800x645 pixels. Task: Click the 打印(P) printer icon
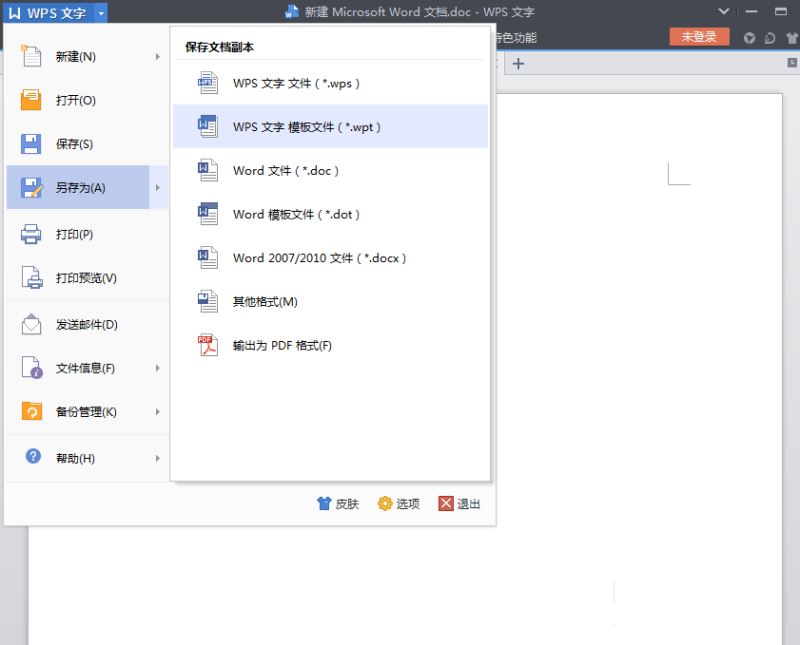[31, 234]
